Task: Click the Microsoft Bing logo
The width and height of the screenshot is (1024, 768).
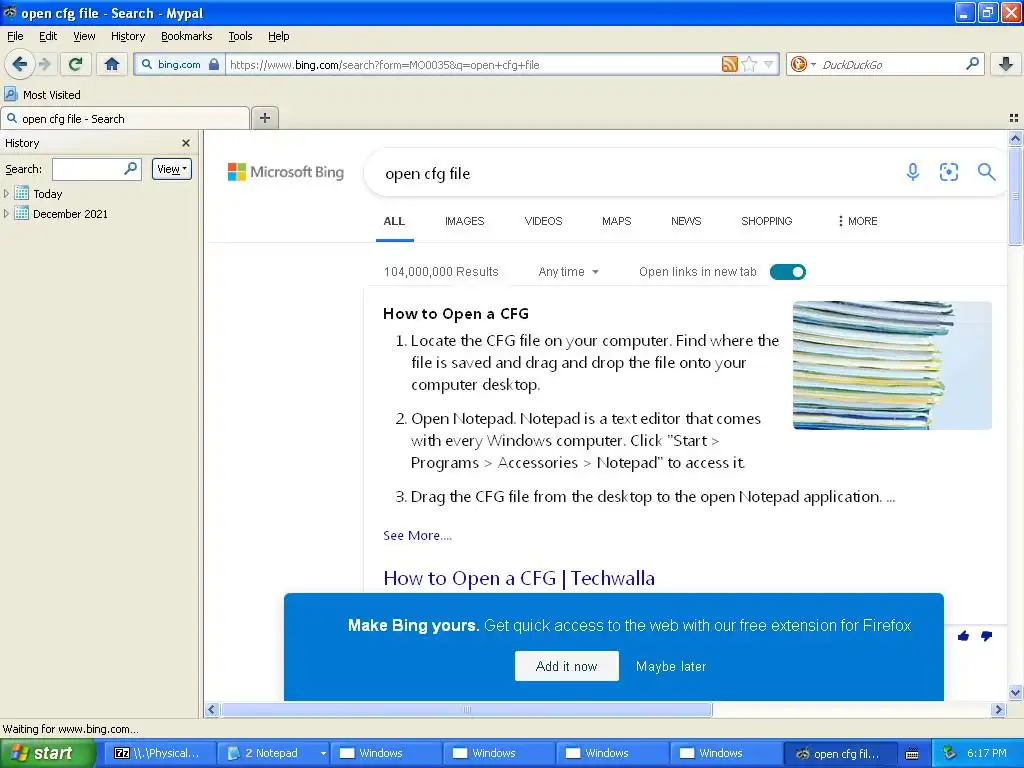Action: pos(285,172)
